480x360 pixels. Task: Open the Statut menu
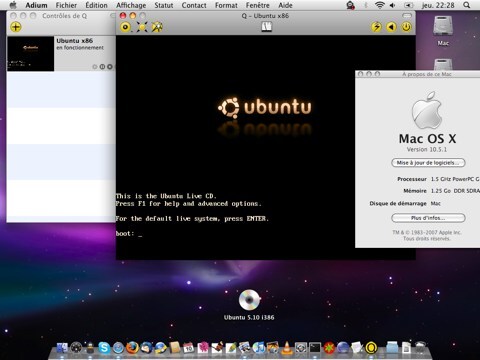pyautogui.click(x=164, y=5)
